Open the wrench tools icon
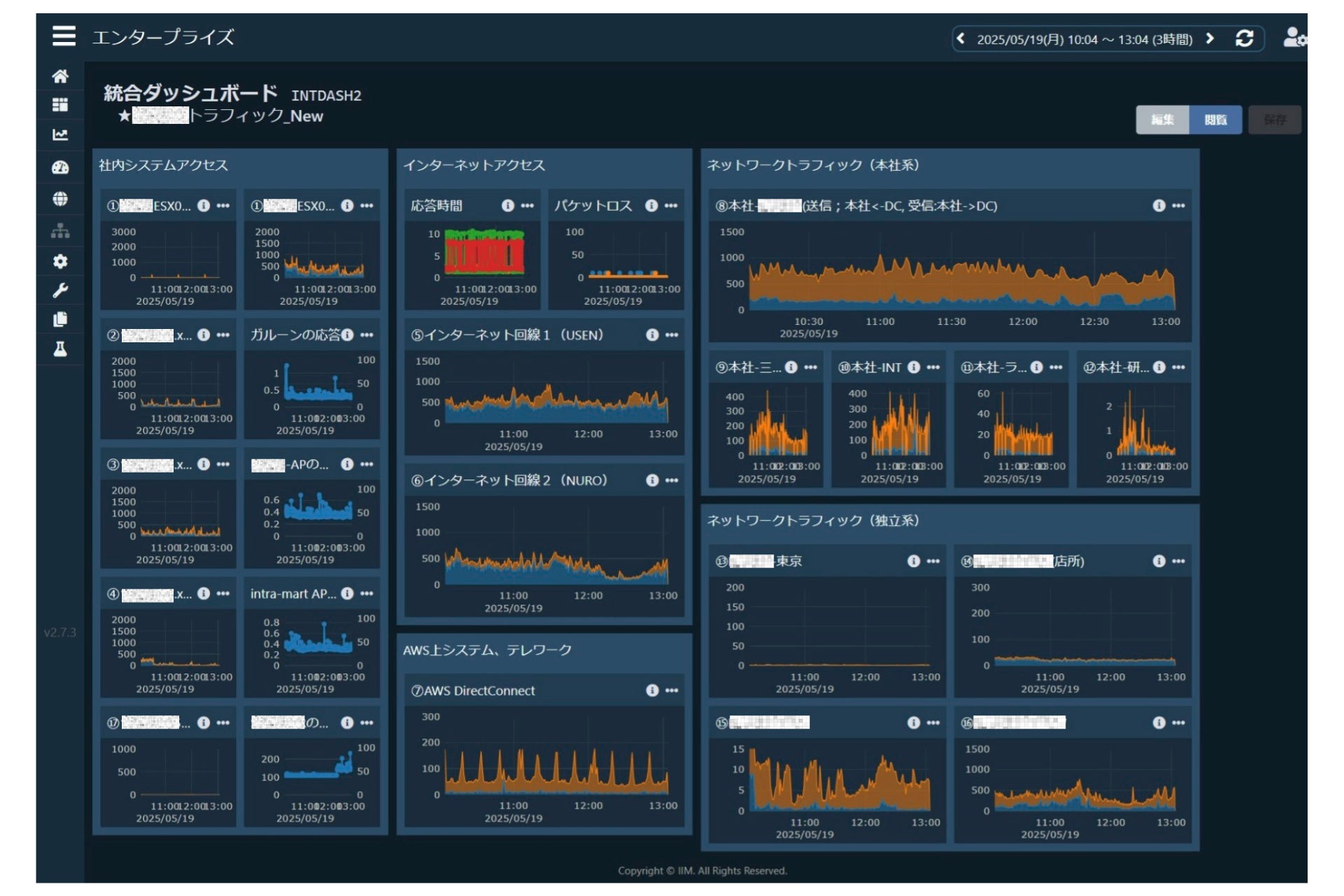 (x=60, y=290)
